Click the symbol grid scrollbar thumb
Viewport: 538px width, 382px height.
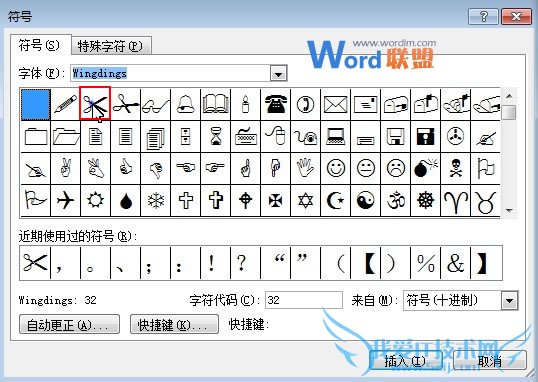coord(510,112)
